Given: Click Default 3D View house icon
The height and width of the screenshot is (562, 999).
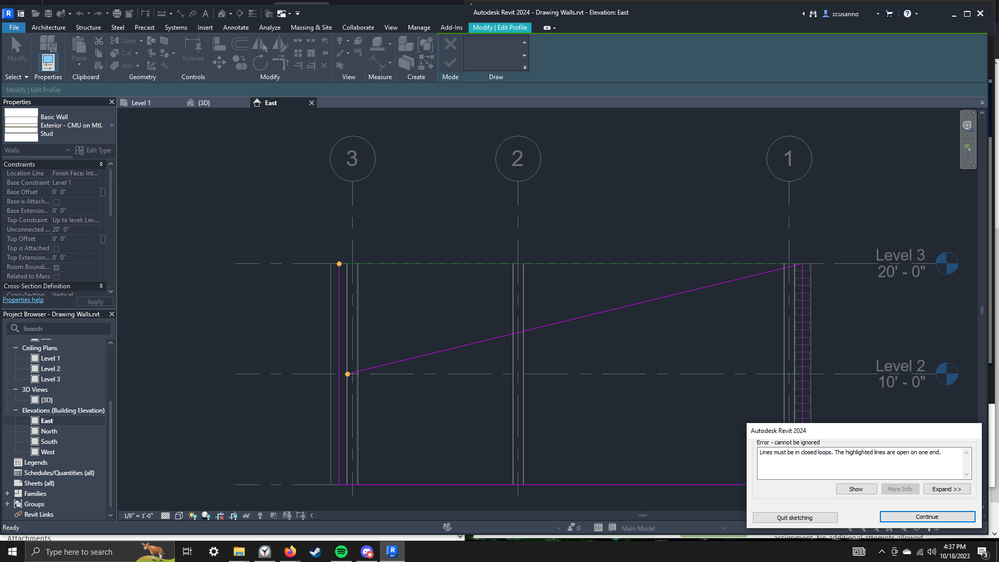Looking at the screenshot, I should tap(222, 13).
